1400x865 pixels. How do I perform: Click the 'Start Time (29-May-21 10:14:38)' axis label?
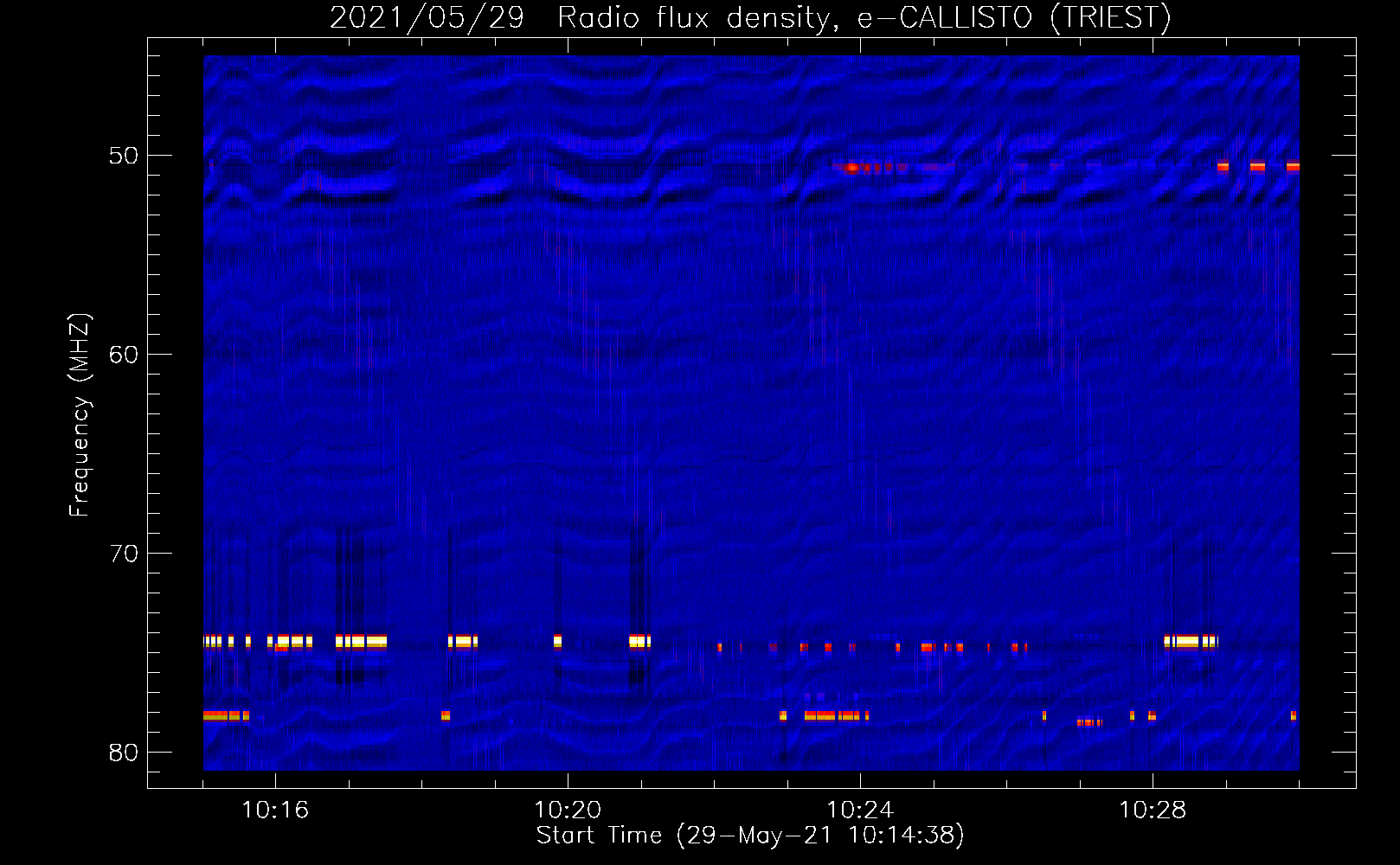(x=750, y=836)
